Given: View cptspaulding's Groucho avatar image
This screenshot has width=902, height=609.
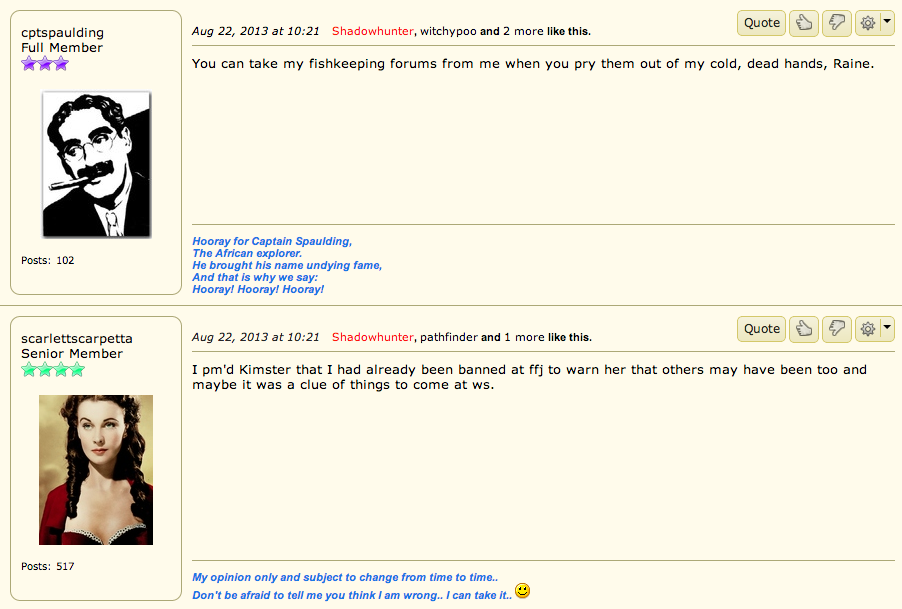Looking at the screenshot, I should coord(97,164).
